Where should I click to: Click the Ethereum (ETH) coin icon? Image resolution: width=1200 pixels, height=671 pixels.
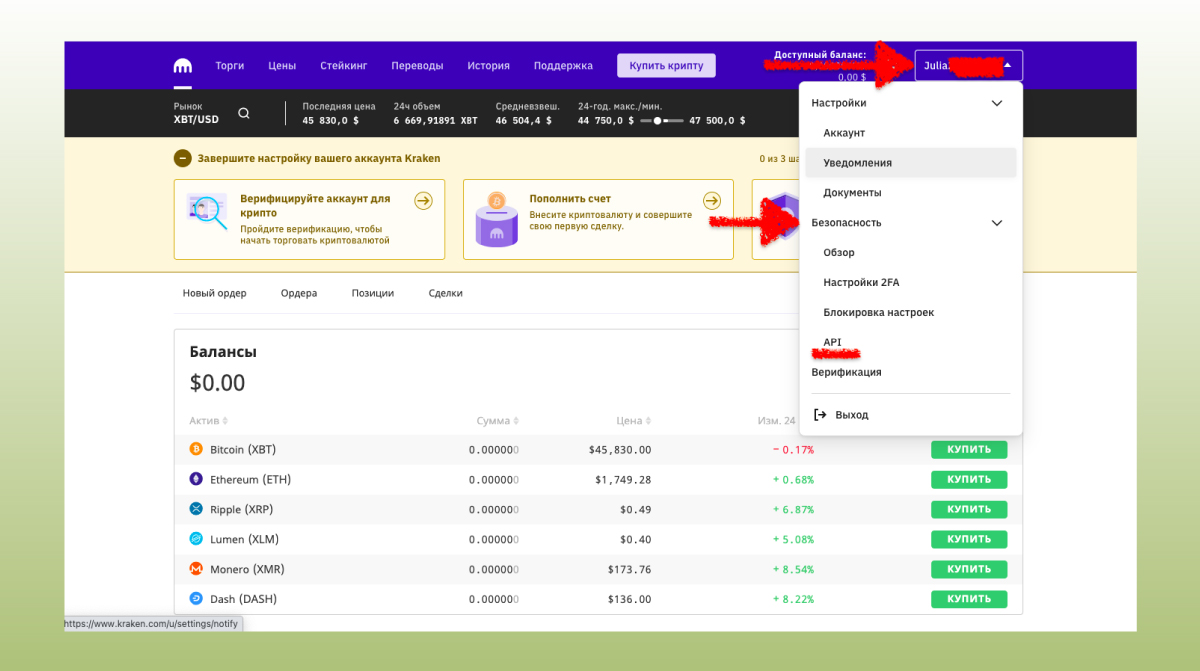point(196,480)
